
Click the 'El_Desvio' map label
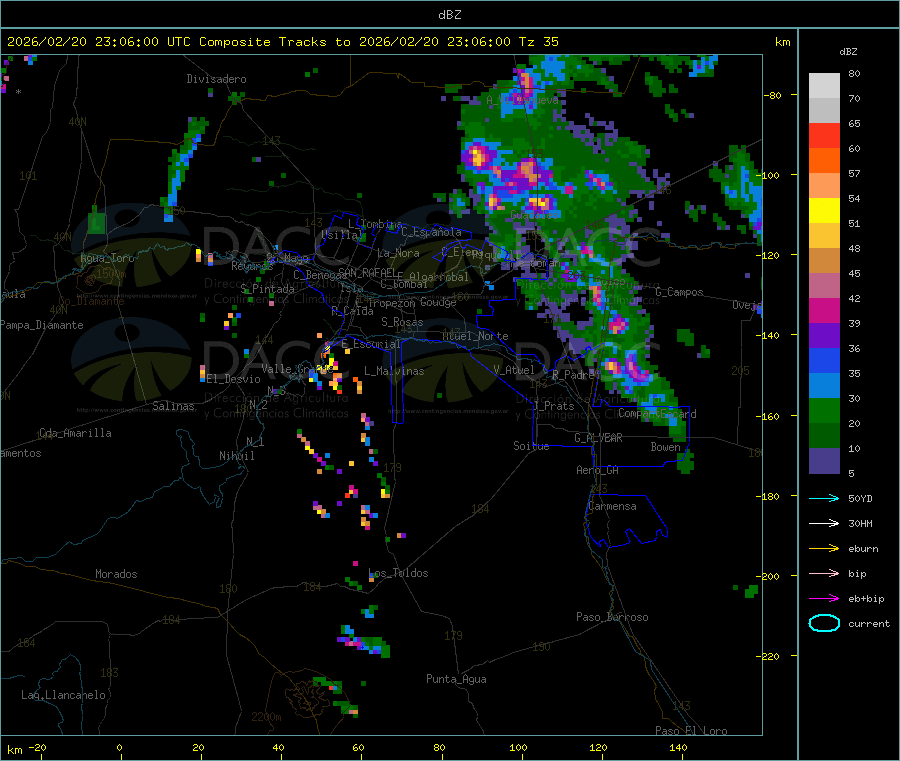[234, 379]
